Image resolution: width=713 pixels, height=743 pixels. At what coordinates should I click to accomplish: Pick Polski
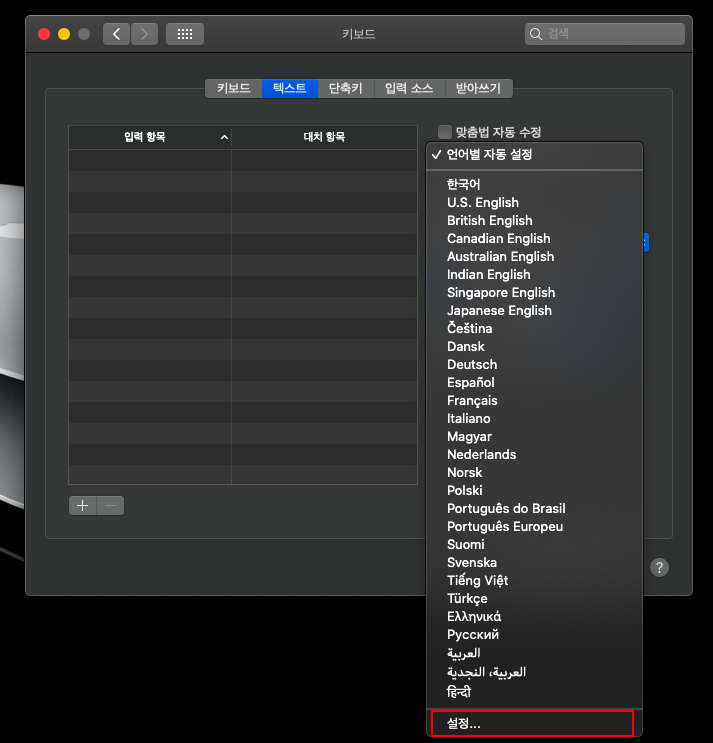[534, 490]
